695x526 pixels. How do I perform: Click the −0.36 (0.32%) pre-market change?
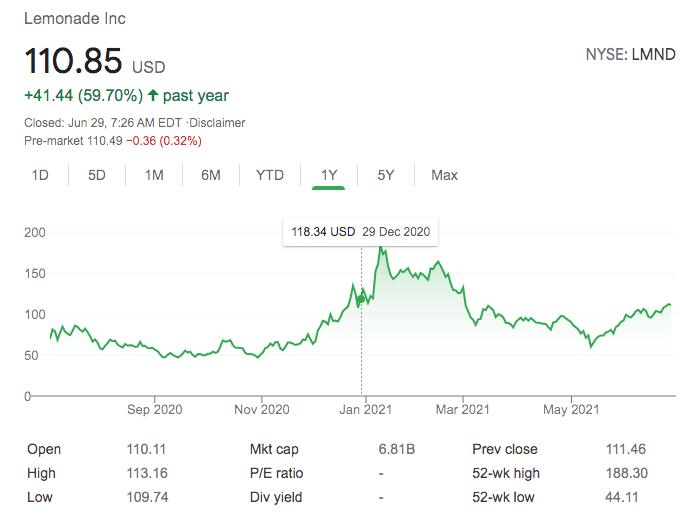click(x=164, y=141)
